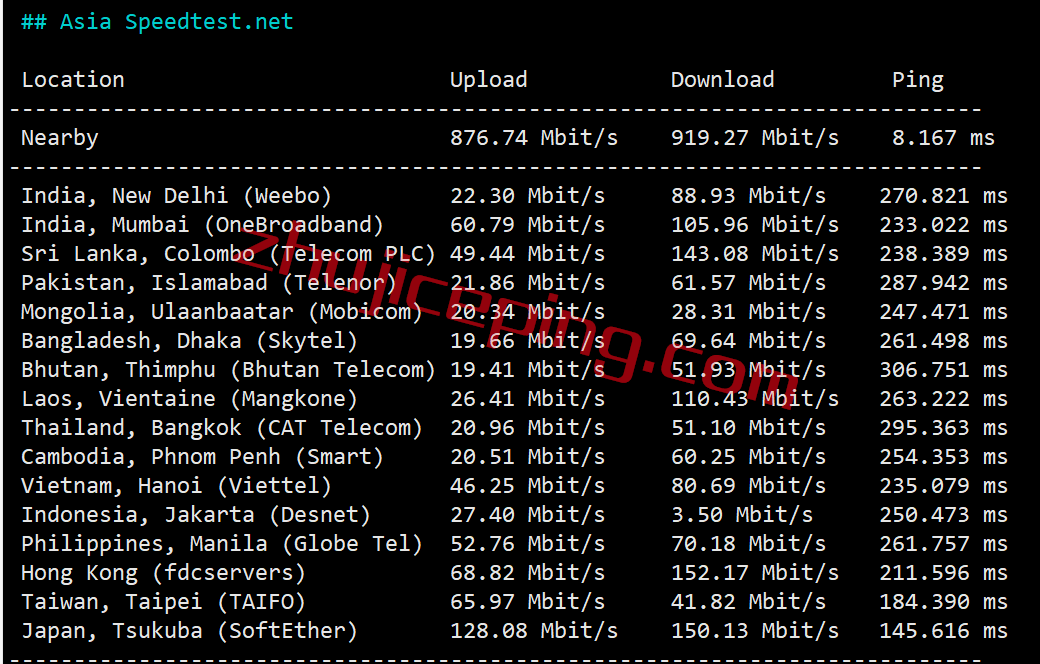
Task: Click Bangkok ping 295.363 ms
Action: (943, 428)
